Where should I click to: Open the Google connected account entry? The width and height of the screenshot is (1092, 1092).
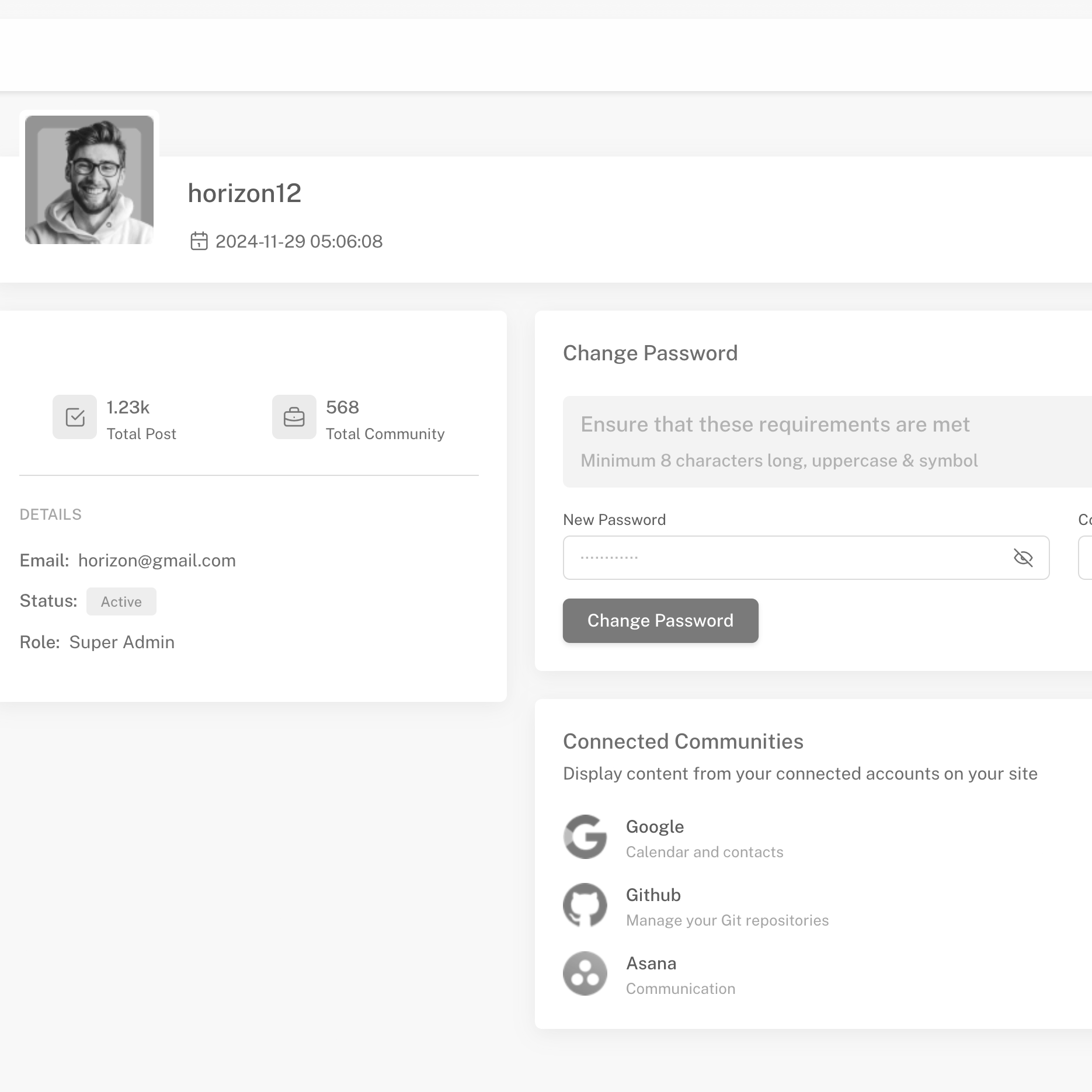tap(655, 827)
